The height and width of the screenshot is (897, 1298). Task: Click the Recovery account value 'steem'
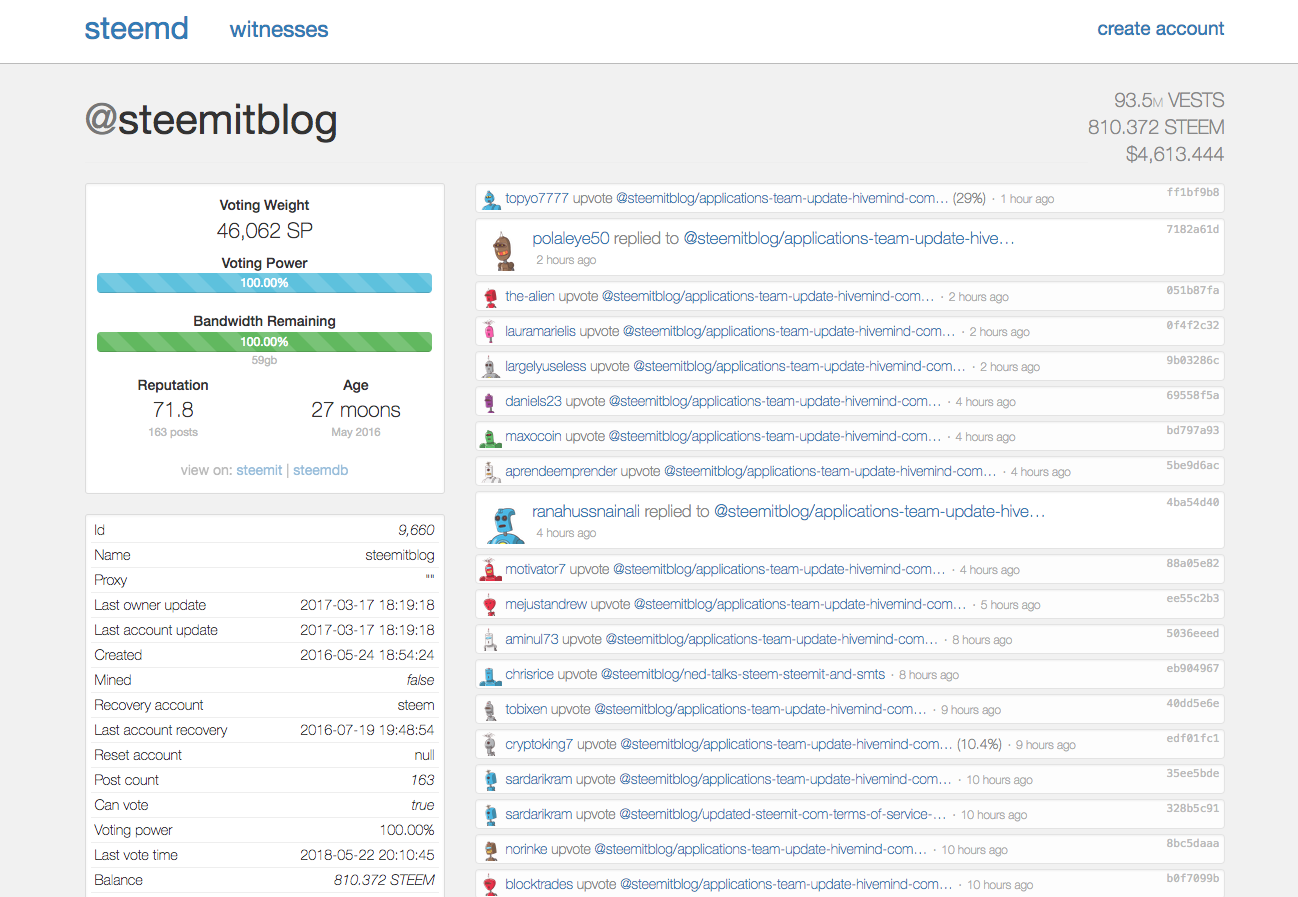(416, 705)
